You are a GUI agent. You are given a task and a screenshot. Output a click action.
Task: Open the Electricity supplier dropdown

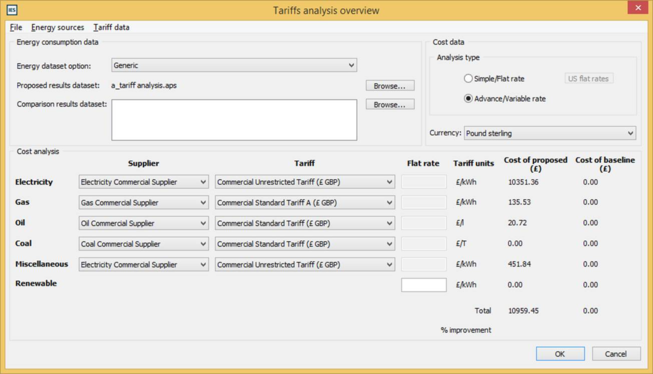coord(143,182)
